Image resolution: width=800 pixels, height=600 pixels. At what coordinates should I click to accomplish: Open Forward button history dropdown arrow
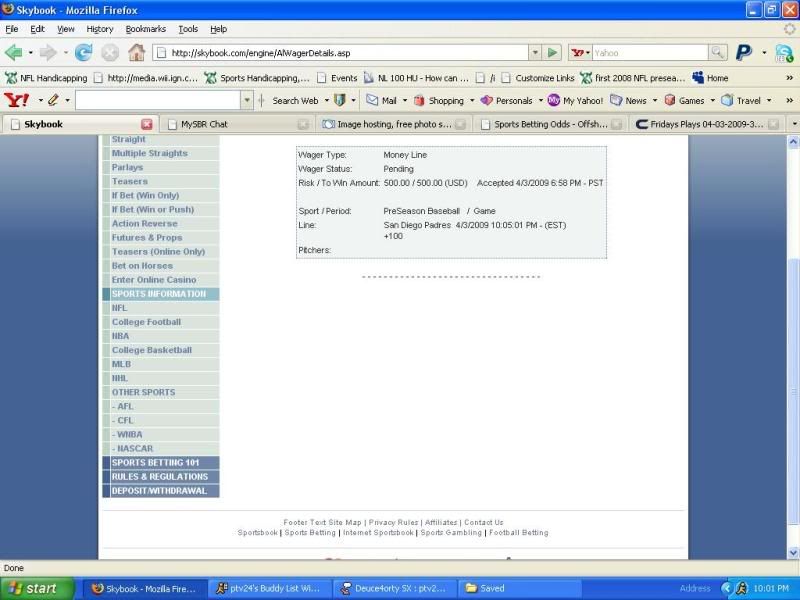pyautogui.click(x=65, y=53)
